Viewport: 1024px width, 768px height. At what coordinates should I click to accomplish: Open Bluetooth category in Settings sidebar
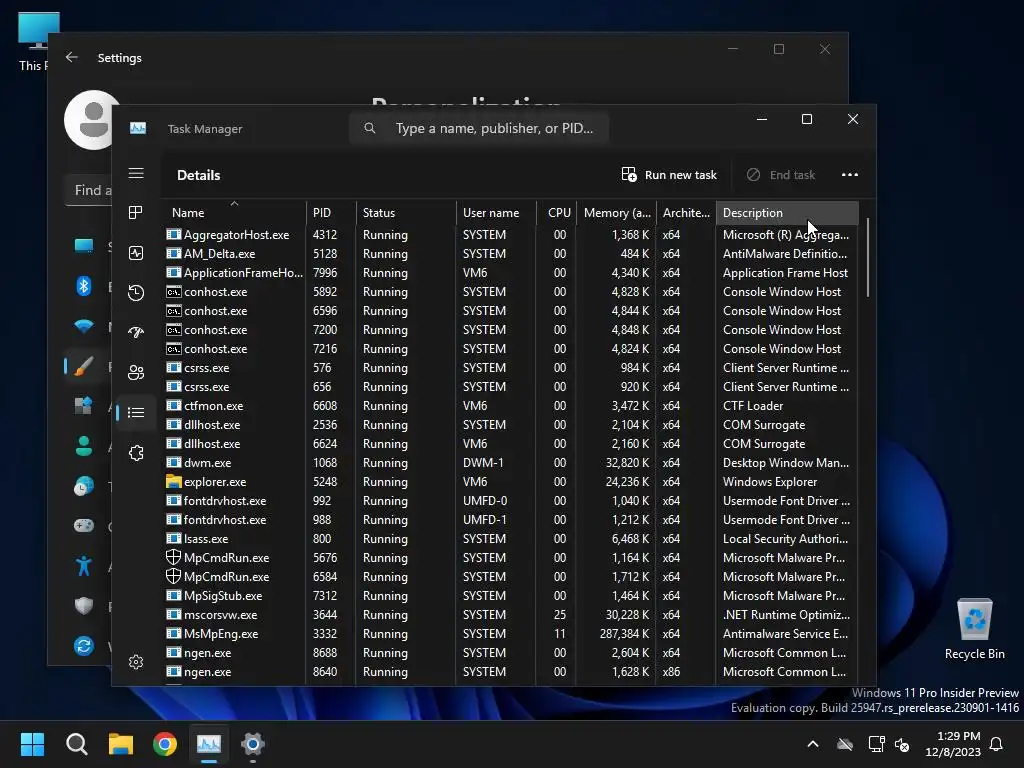click(84, 286)
